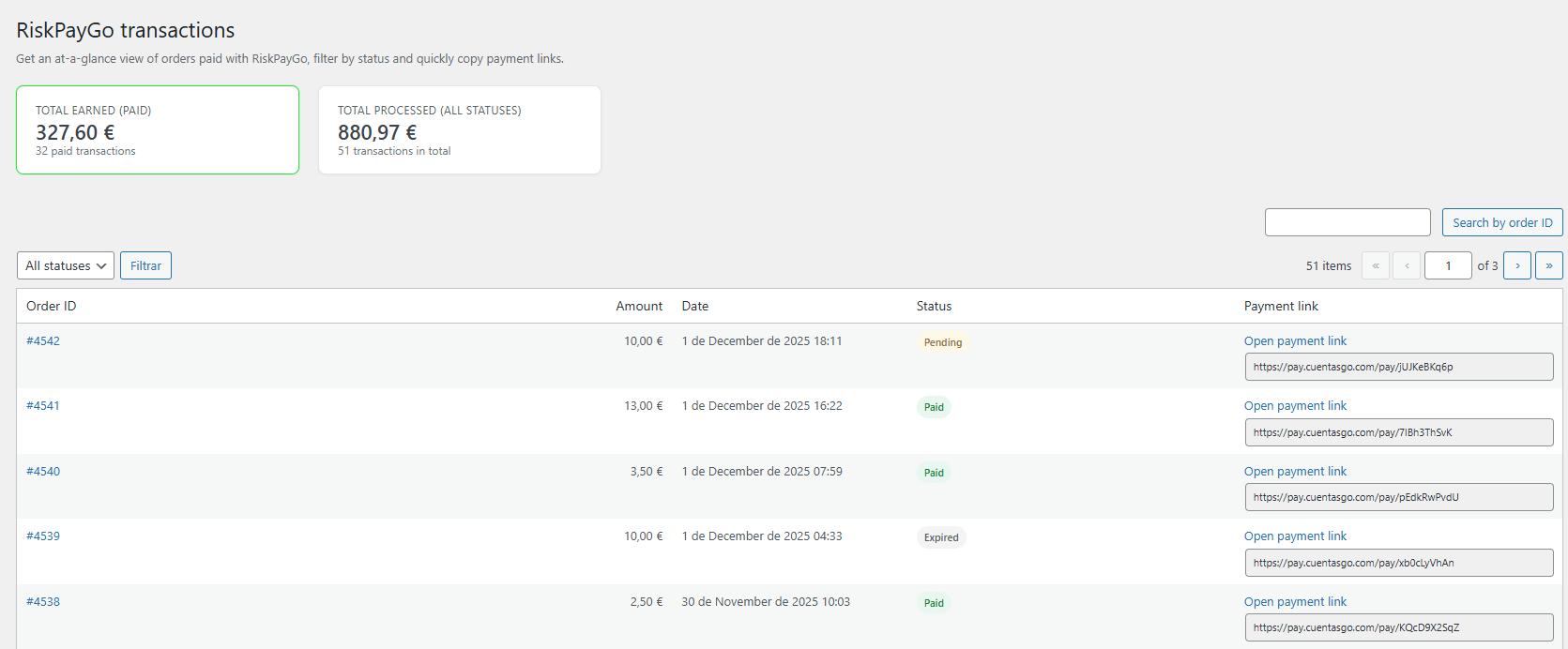Open order #4538
This screenshot has height=649, width=1568.
pyautogui.click(x=43, y=601)
